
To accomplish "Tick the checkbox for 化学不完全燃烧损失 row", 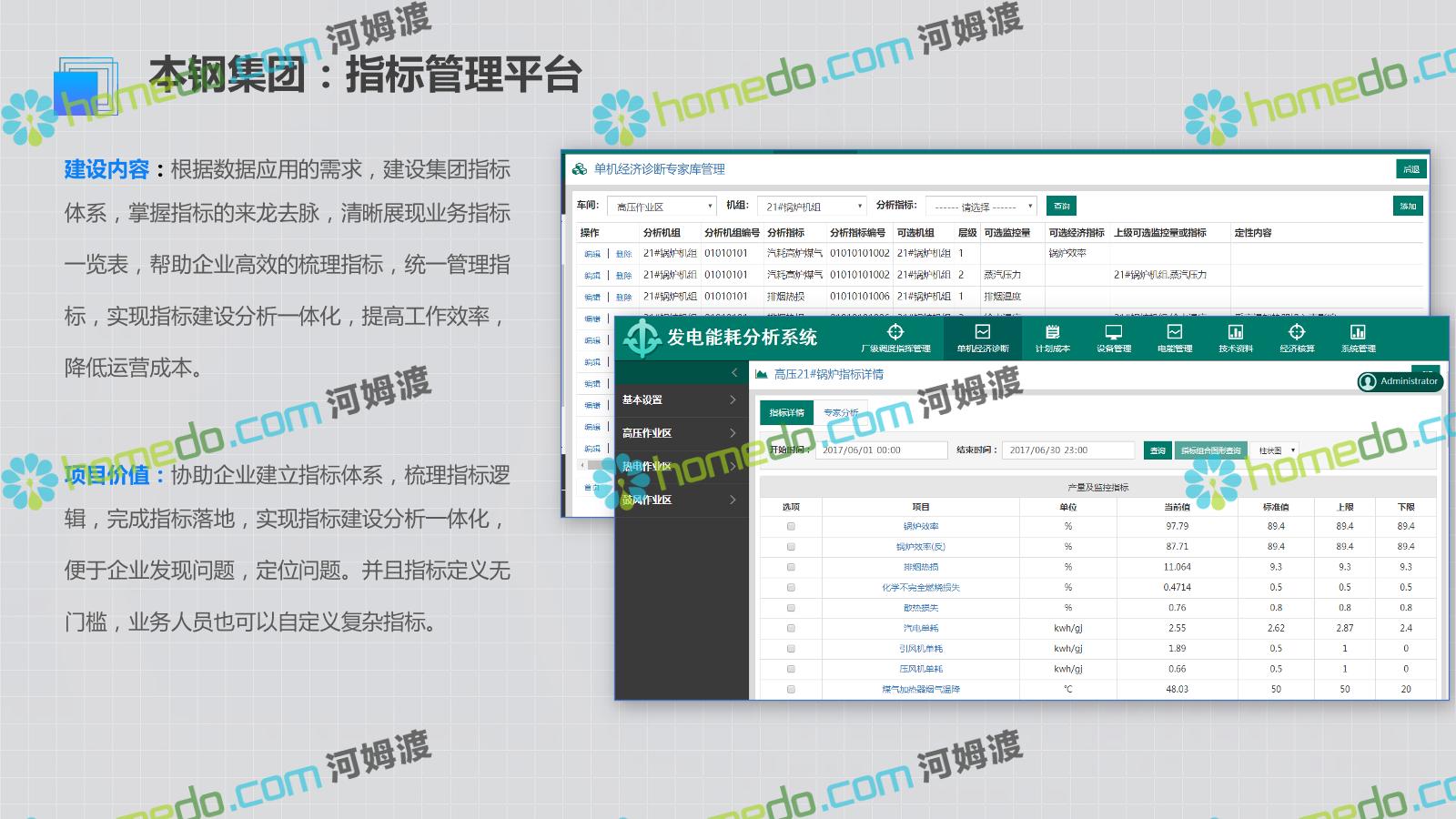I will pos(791,588).
